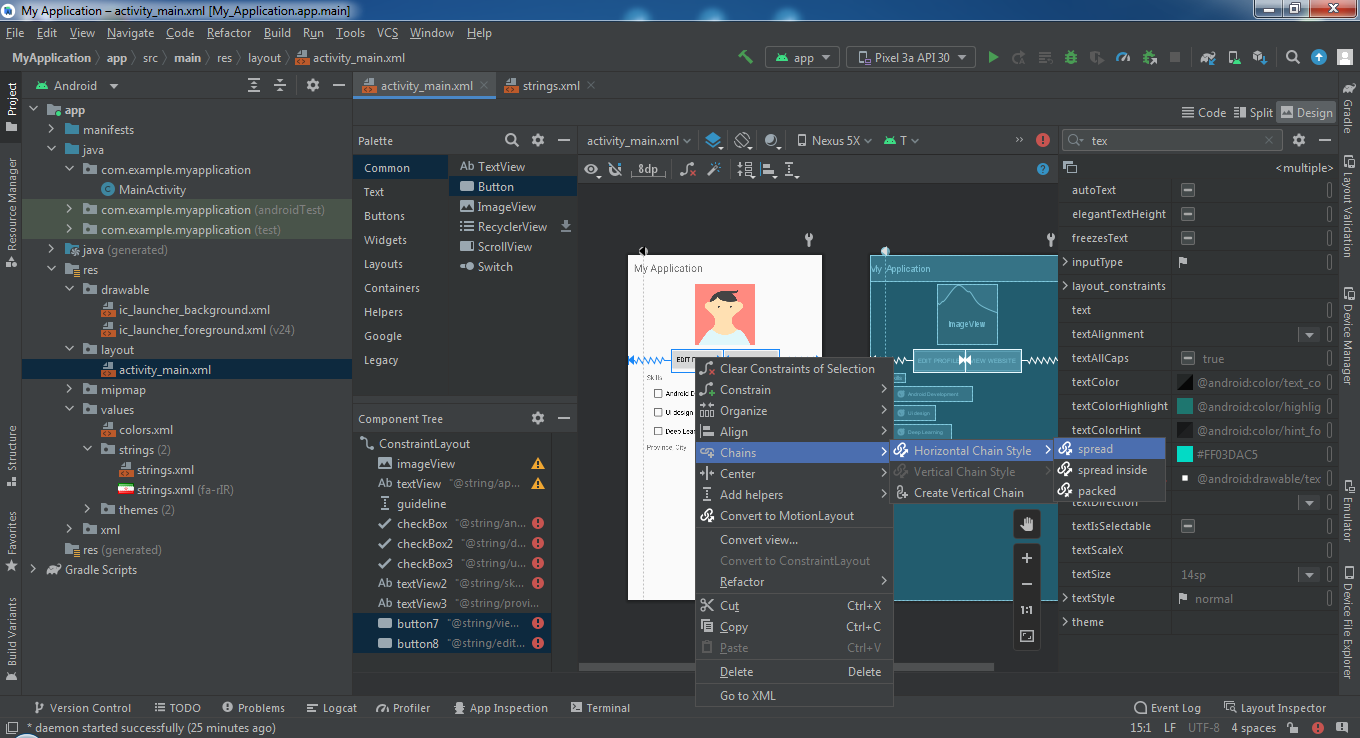Choose Go to XML from context menu
This screenshot has height=738, width=1360.
[x=792, y=696]
